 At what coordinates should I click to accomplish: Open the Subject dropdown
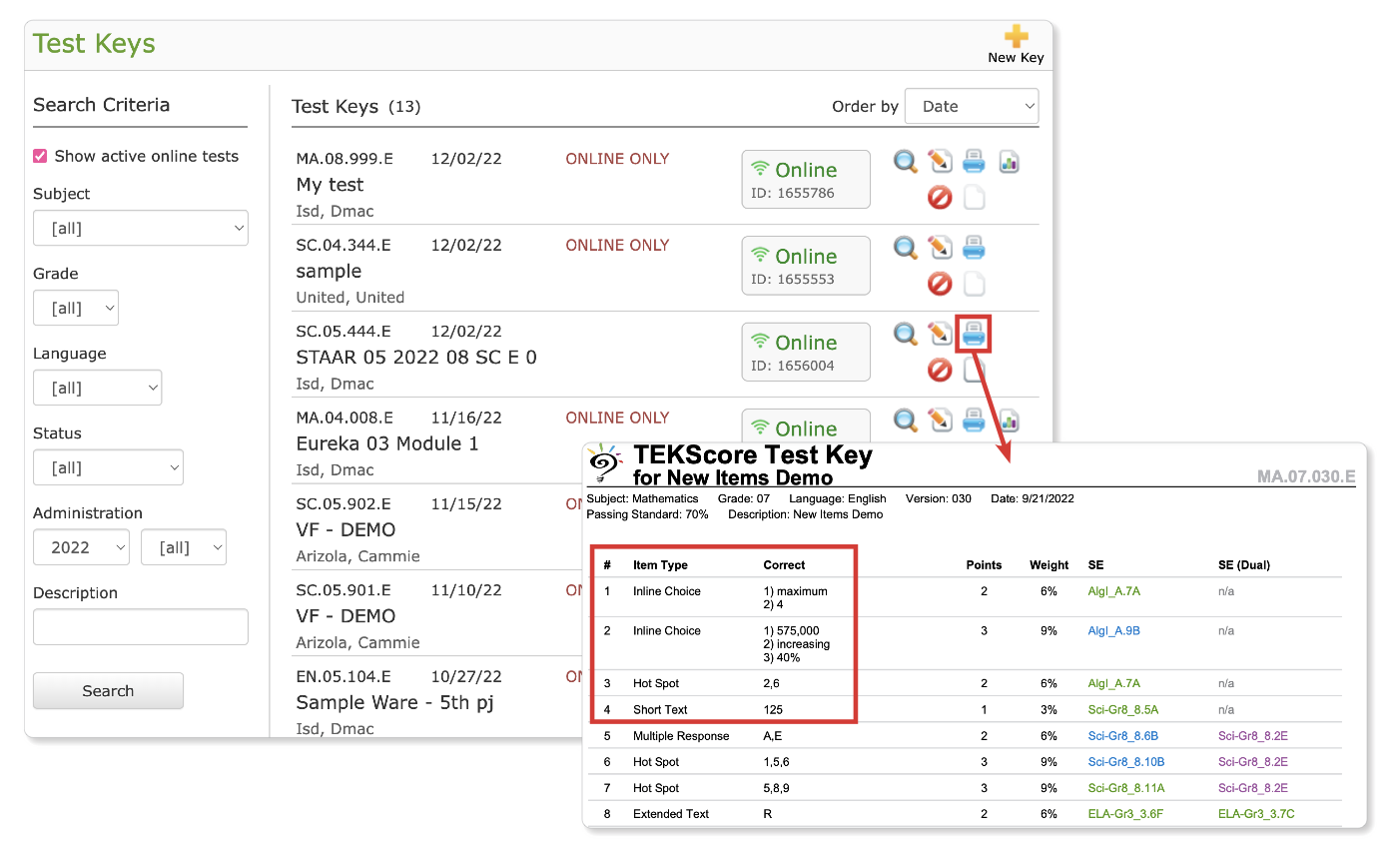point(141,228)
